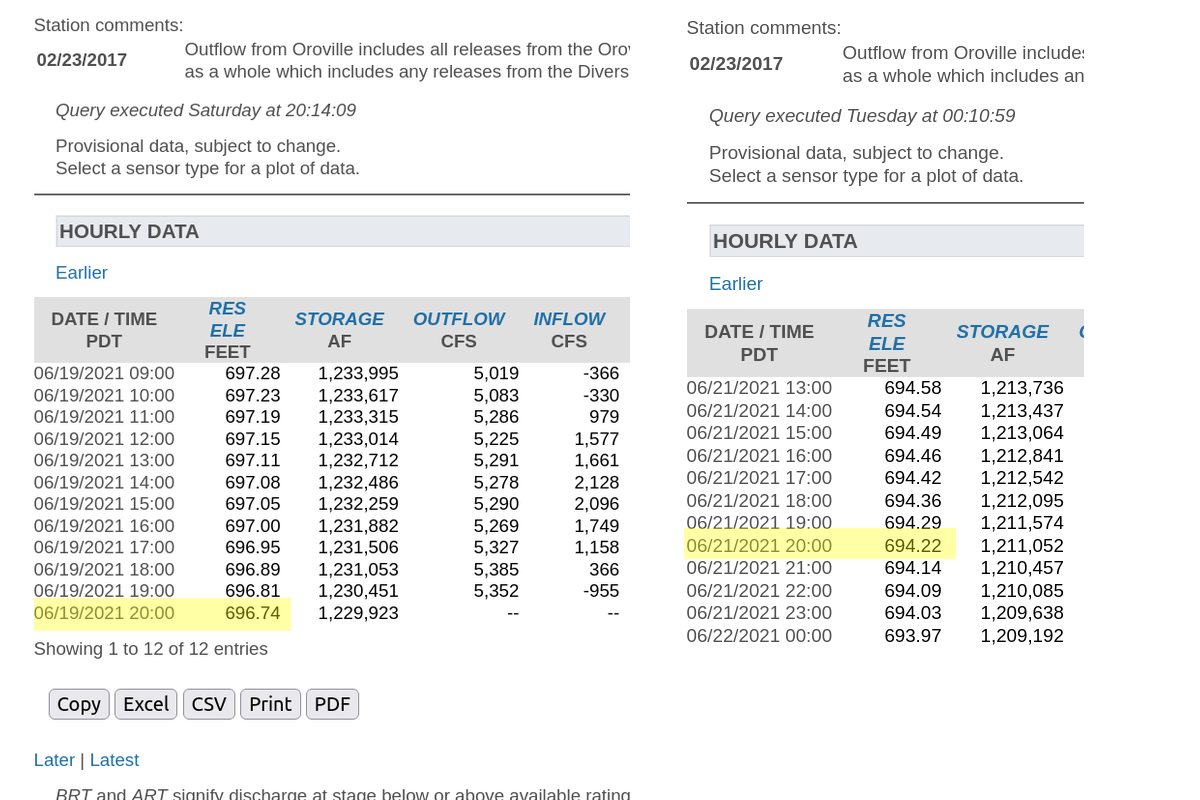Open Earlier link in left panel
The height and width of the screenshot is (800, 1200).
click(82, 273)
